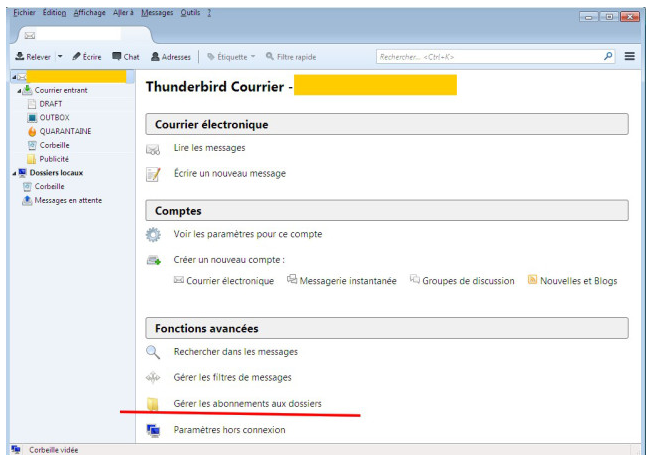
Task: Open the Fichier menu
Action: [x=23, y=11]
